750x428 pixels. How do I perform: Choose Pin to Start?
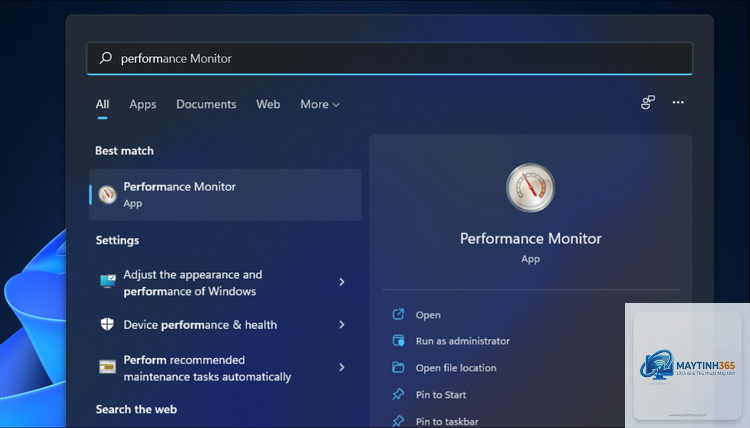[441, 395]
